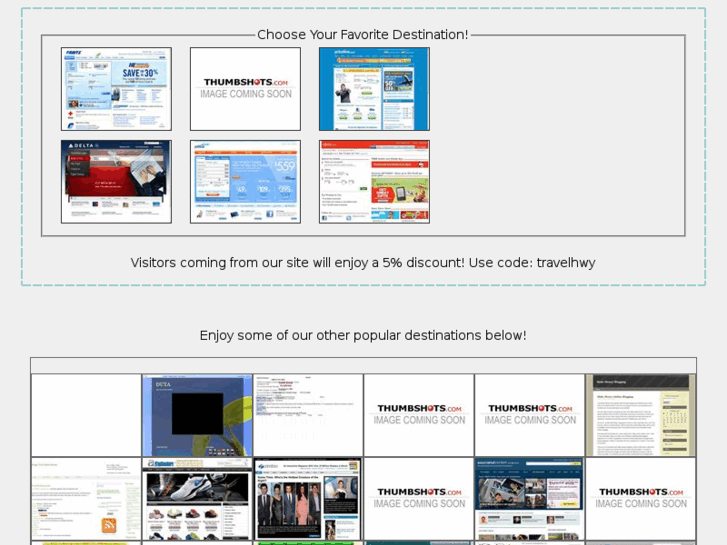Click 'Enjoy some of our other popular destinations below!' text
The height and width of the screenshot is (545, 727).
tap(363, 335)
